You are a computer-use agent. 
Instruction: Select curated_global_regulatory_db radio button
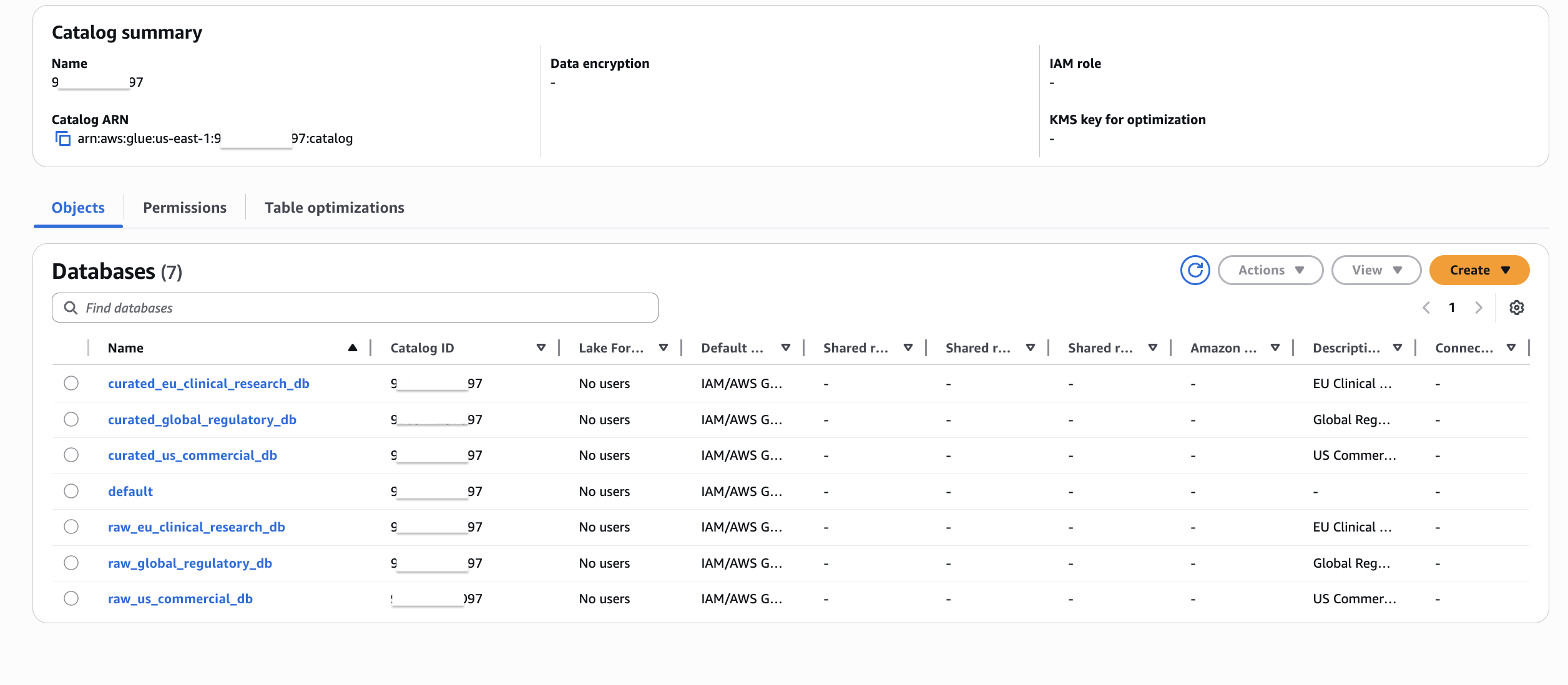(x=71, y=419)
